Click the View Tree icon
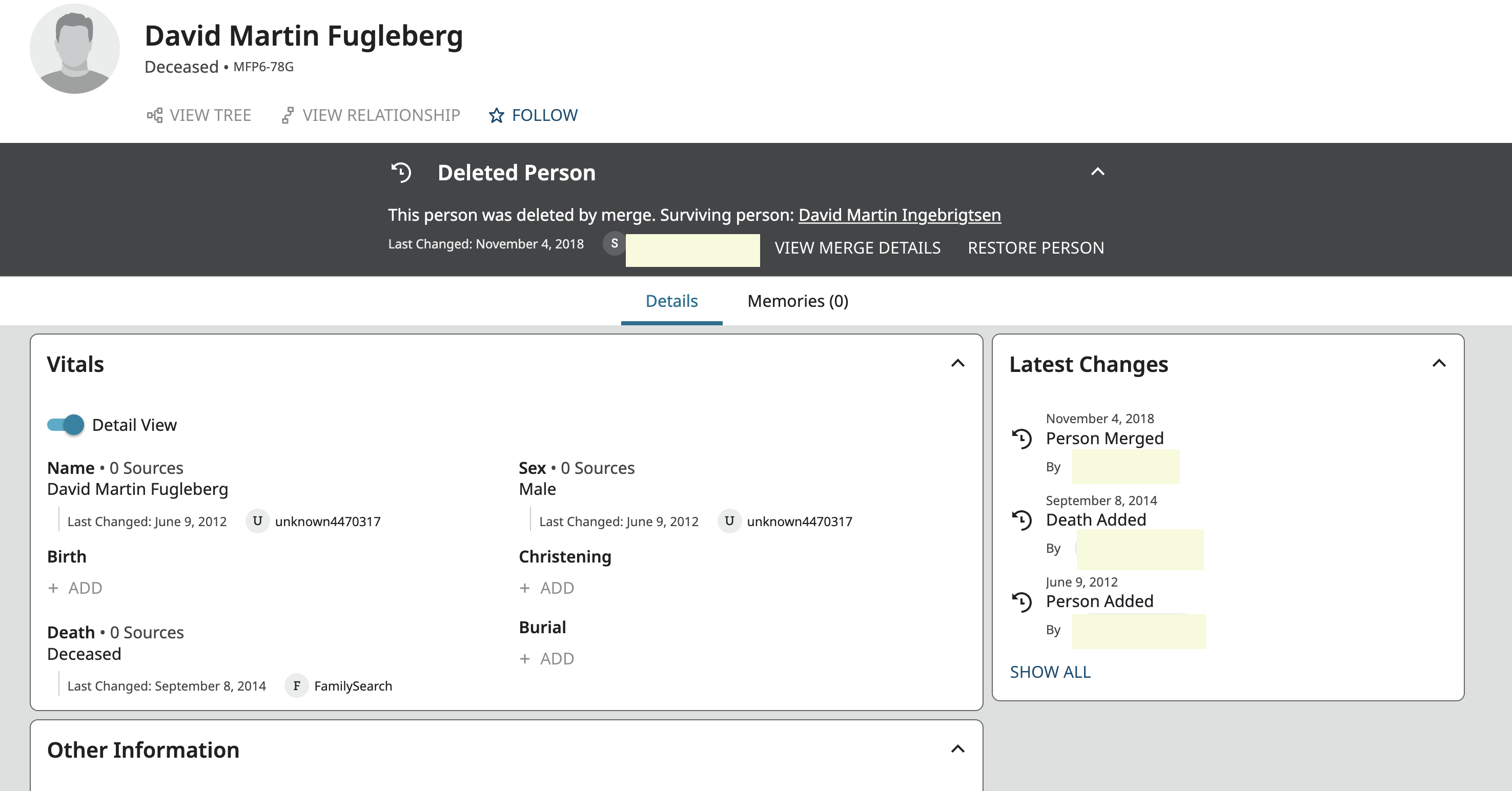Screen dimensions: 1512x791 tap(154, 115)
